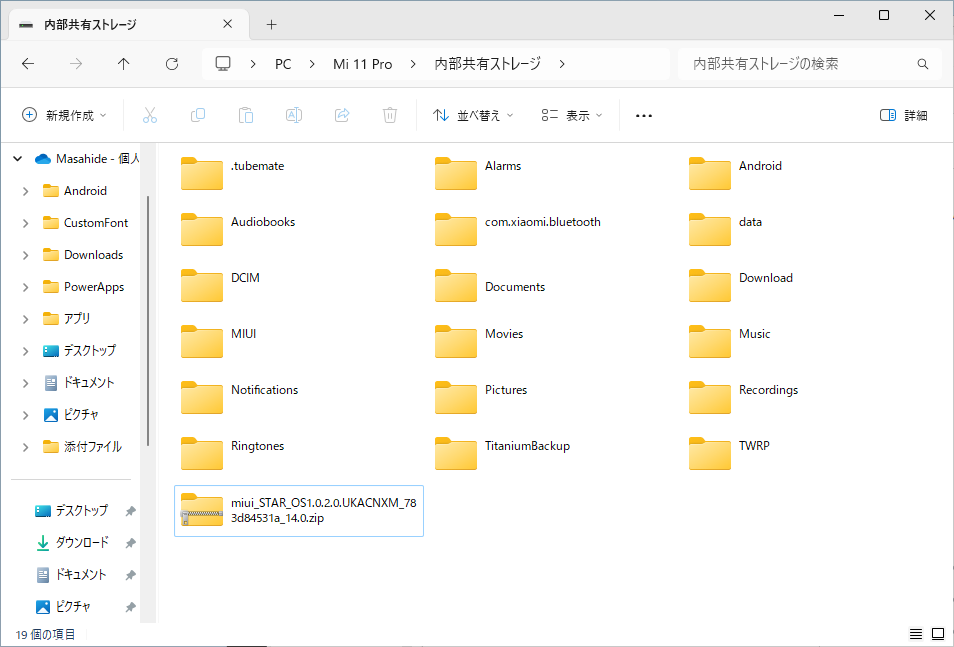Click PC in the breadcrumb path
This screenshot has height=647, width=954.
click(x=283, y=64)
